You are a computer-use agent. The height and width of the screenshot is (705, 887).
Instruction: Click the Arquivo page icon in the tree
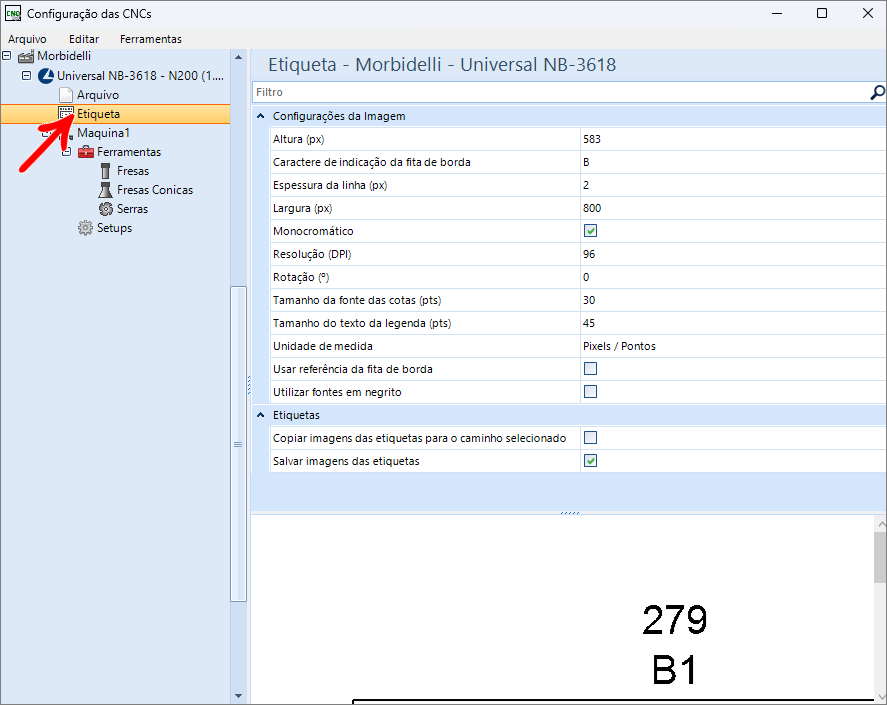click(66, 94)
